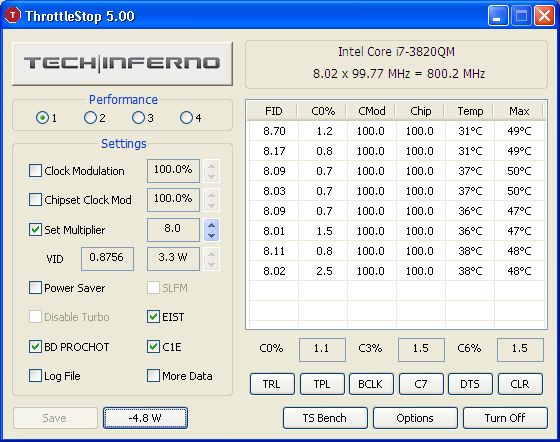Screen dimensions: 560x442
Task: Uncheck the BD PROCHOT option
Action: 35,347
